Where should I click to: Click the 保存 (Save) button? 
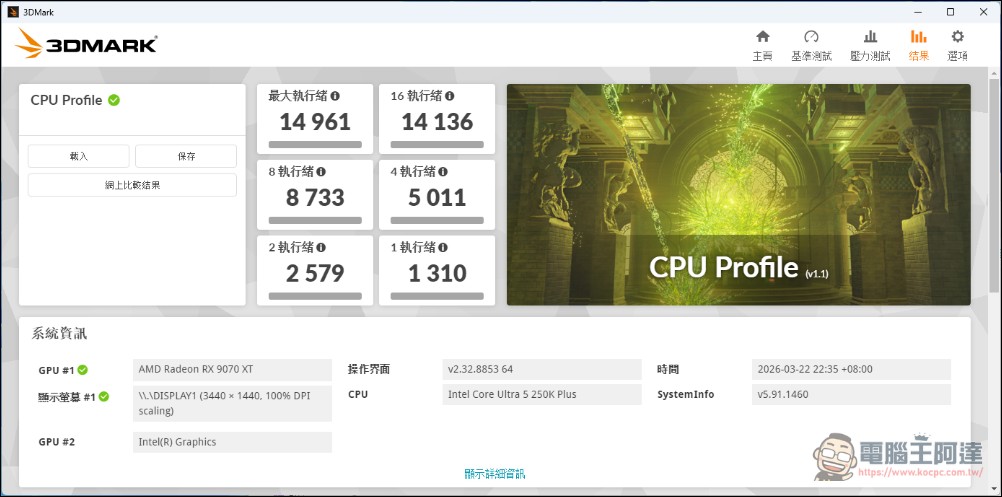tap(186, 156)
